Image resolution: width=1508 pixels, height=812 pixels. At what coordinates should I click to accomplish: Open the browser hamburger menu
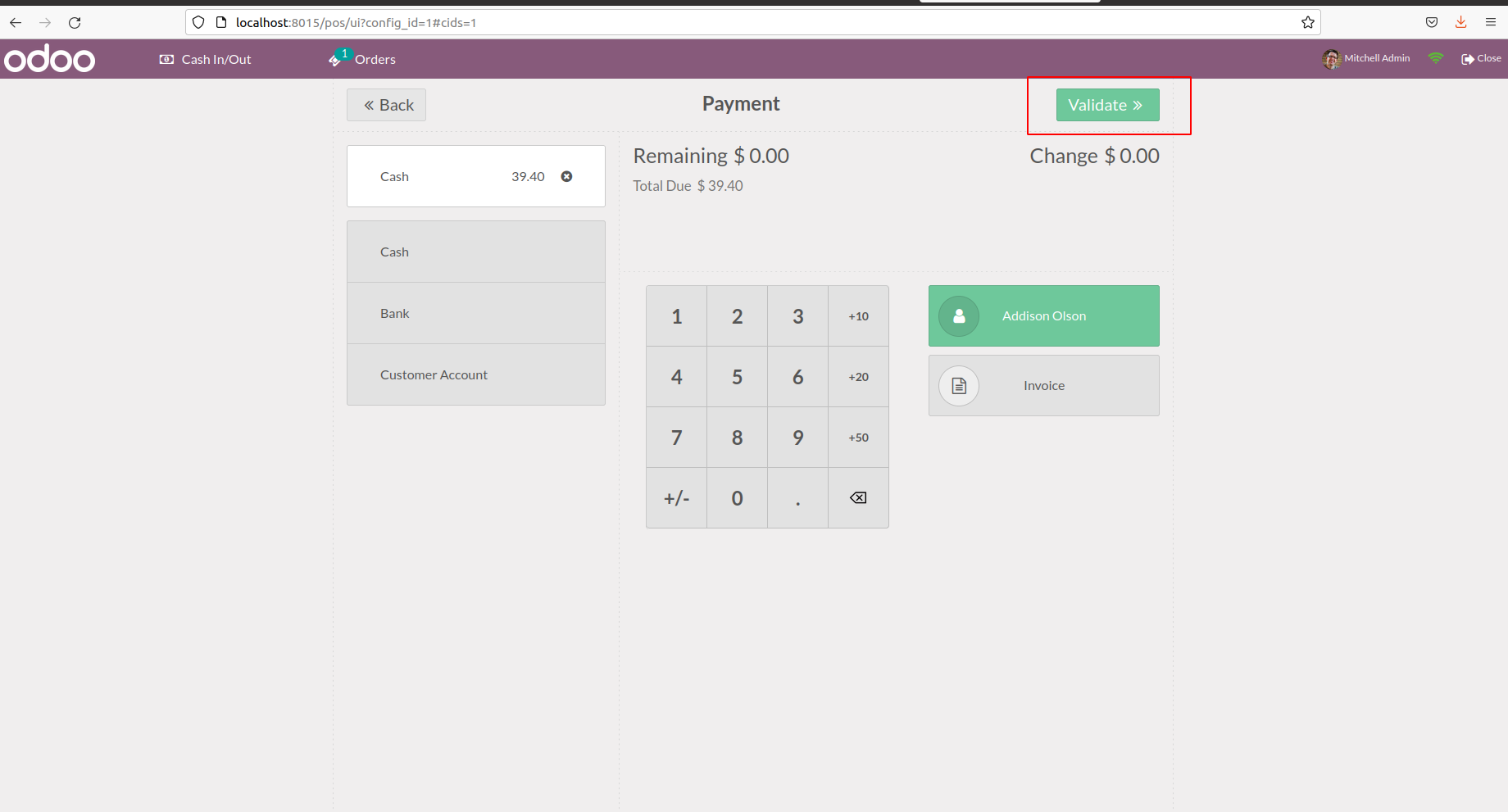[x=1491, y=22]
